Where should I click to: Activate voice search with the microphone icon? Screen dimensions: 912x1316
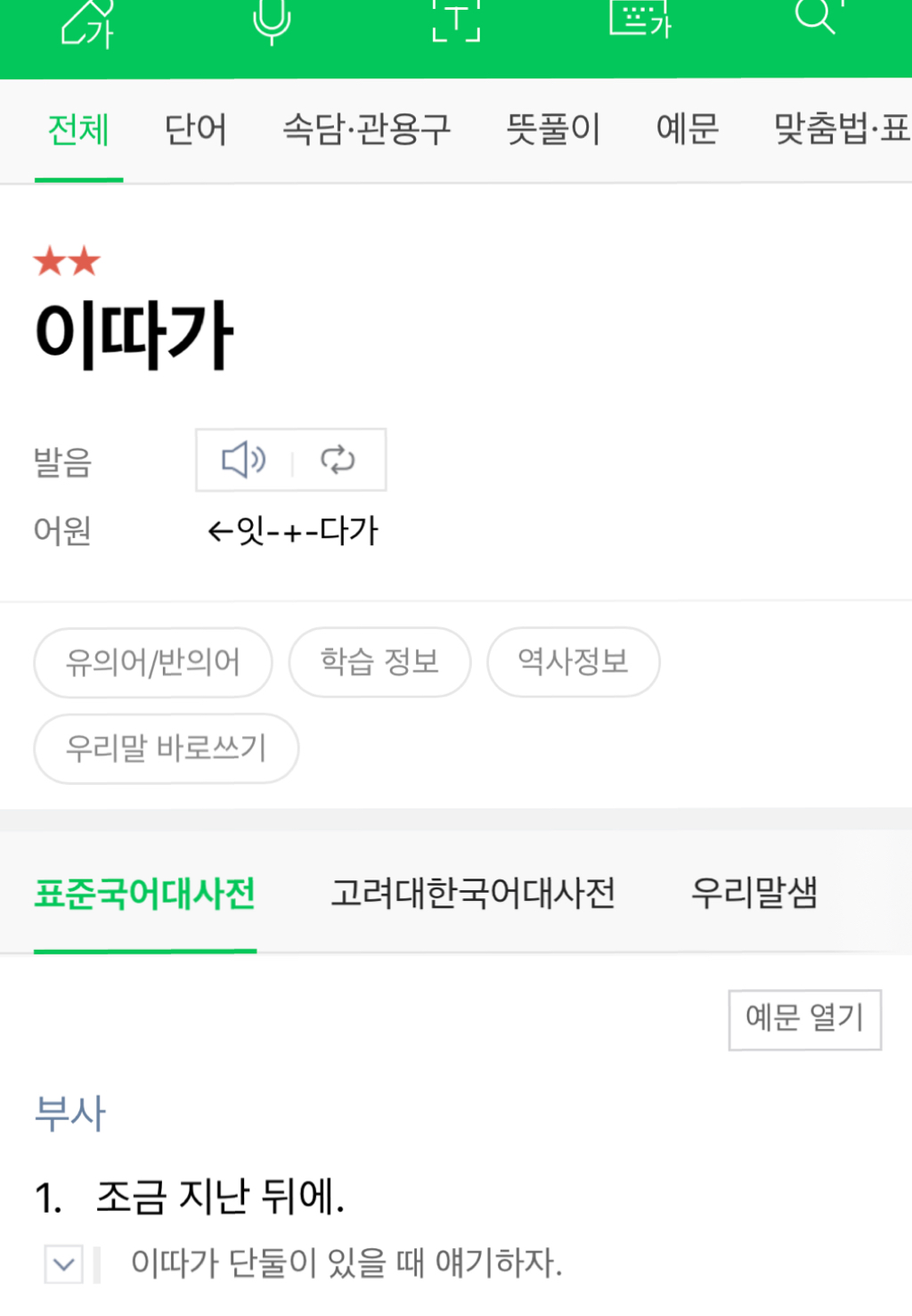click(272, 22)
